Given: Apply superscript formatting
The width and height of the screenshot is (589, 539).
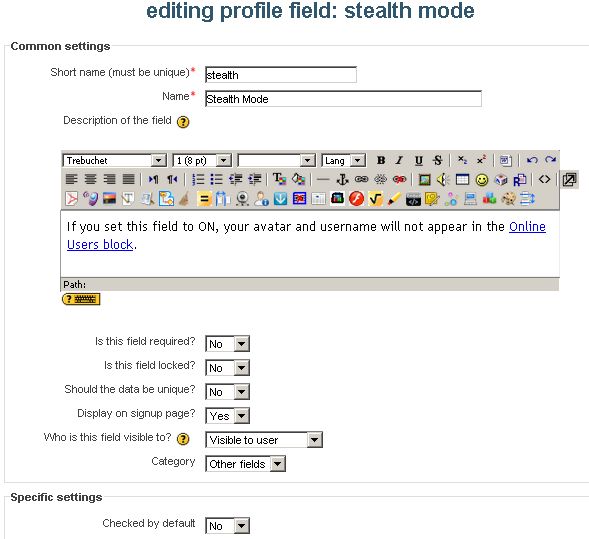Looking at the screenshot, I should (481, 160).
